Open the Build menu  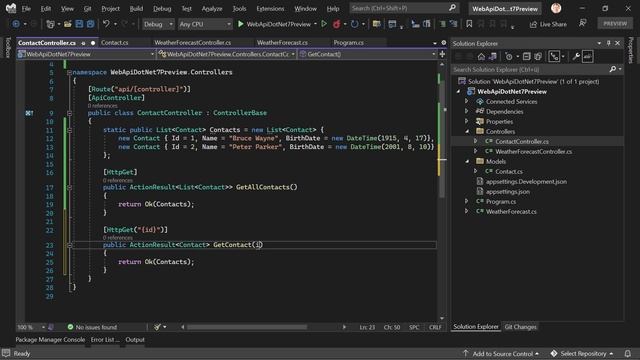(x=136, y=8)
